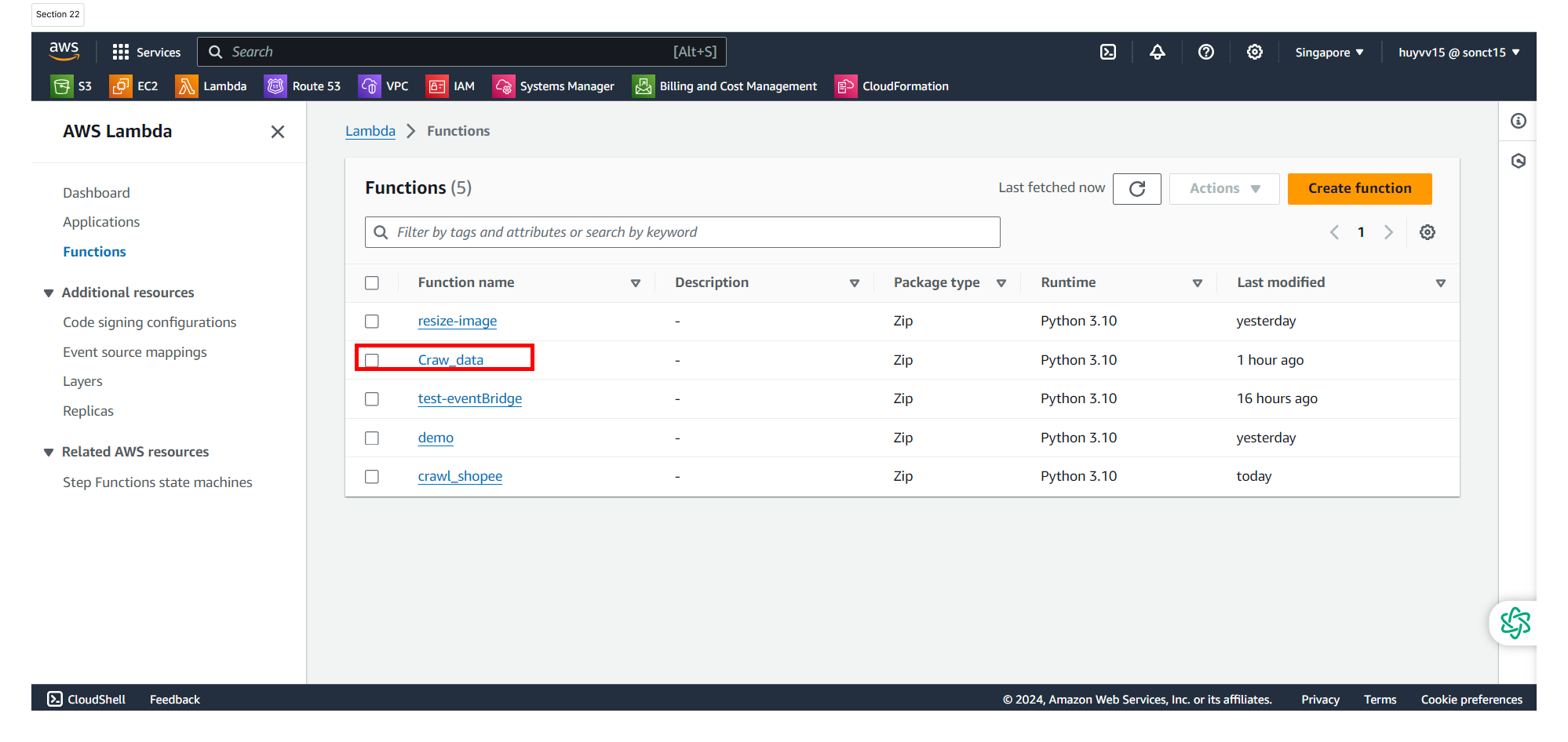Image resolution: width=1568 pixels, height=742 pixels.
Task: Sort by Function name column
Action: 636,283
